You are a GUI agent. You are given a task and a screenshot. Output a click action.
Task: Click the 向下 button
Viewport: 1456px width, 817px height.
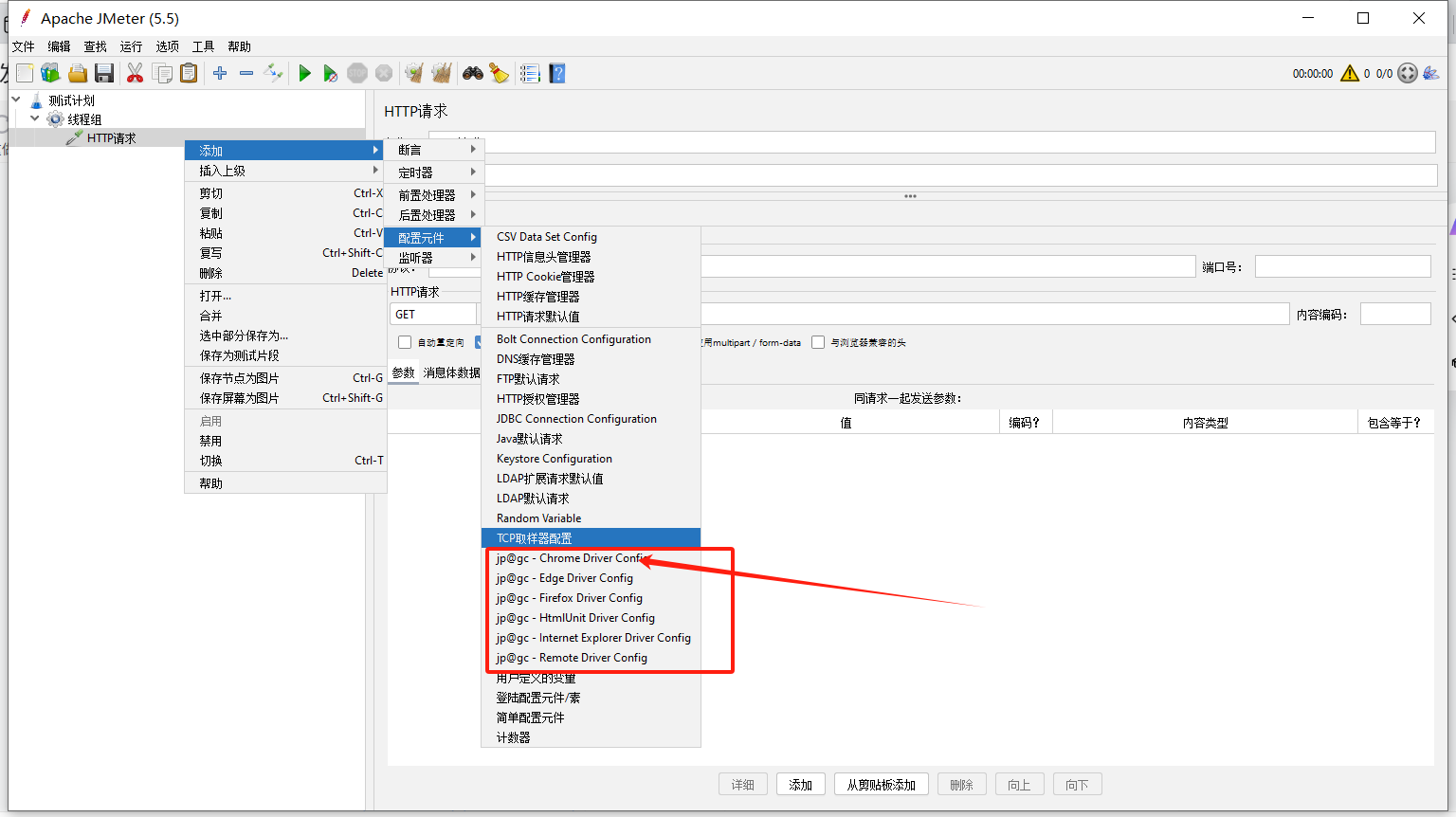tap(1077, 784)
